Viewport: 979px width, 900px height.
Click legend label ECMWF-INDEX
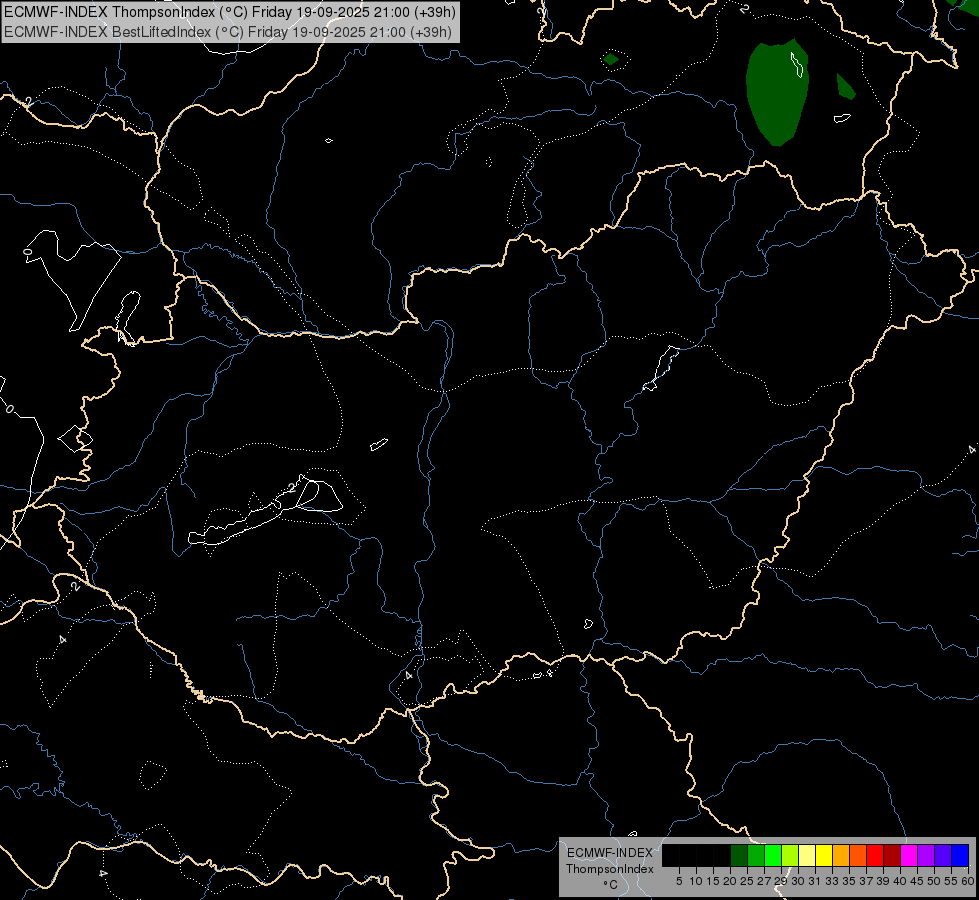tap(610, 853)
